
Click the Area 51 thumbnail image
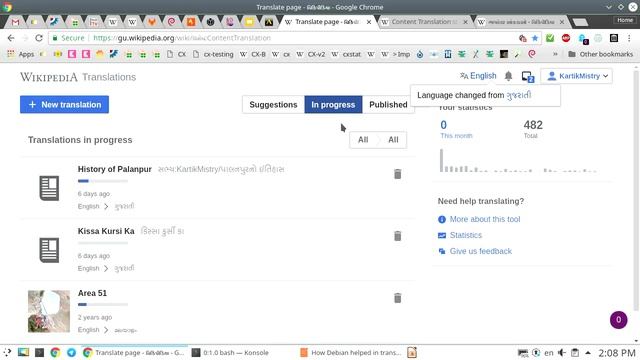coord(49,311)
